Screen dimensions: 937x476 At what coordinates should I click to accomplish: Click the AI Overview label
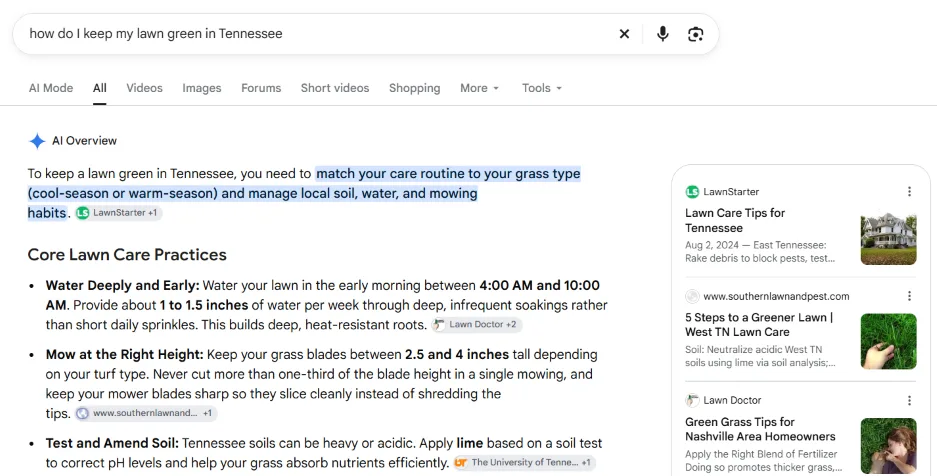[84, 141]
